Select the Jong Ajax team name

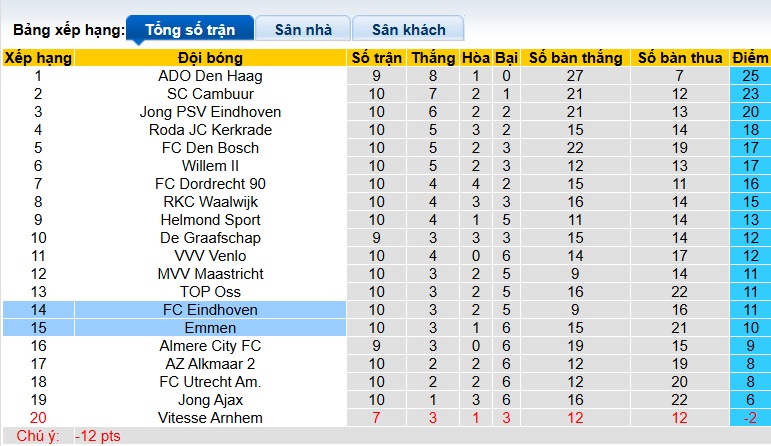pyautogui.click(x=210, y=400)
